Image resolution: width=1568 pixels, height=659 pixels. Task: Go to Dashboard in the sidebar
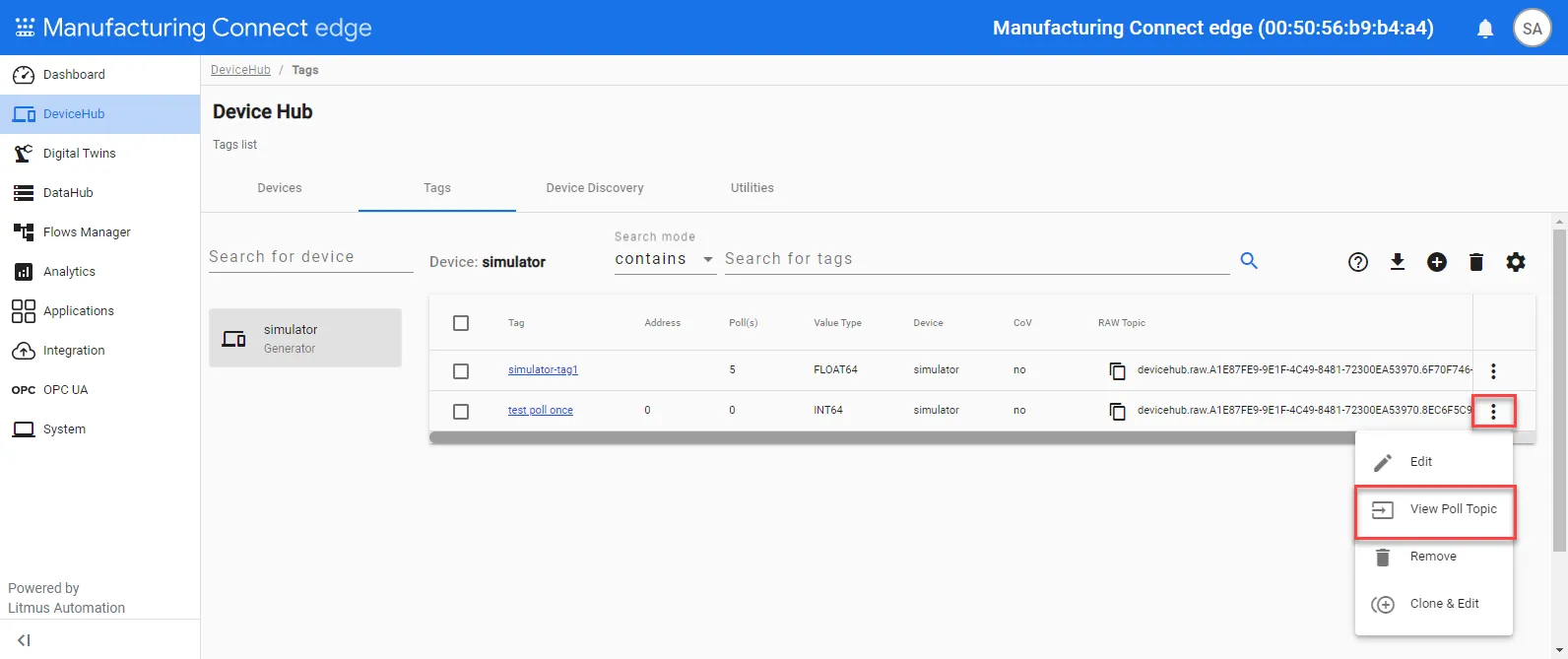[99, 75]
